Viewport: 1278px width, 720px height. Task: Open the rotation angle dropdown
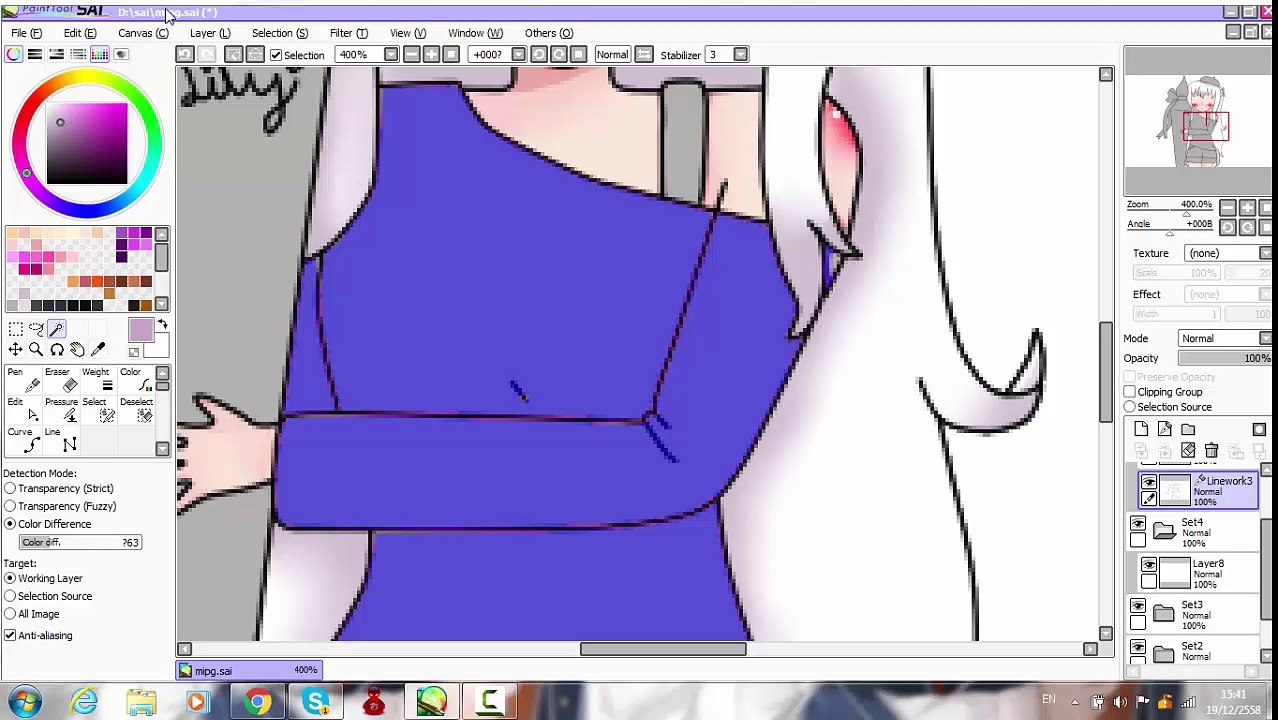coord(518,55)
